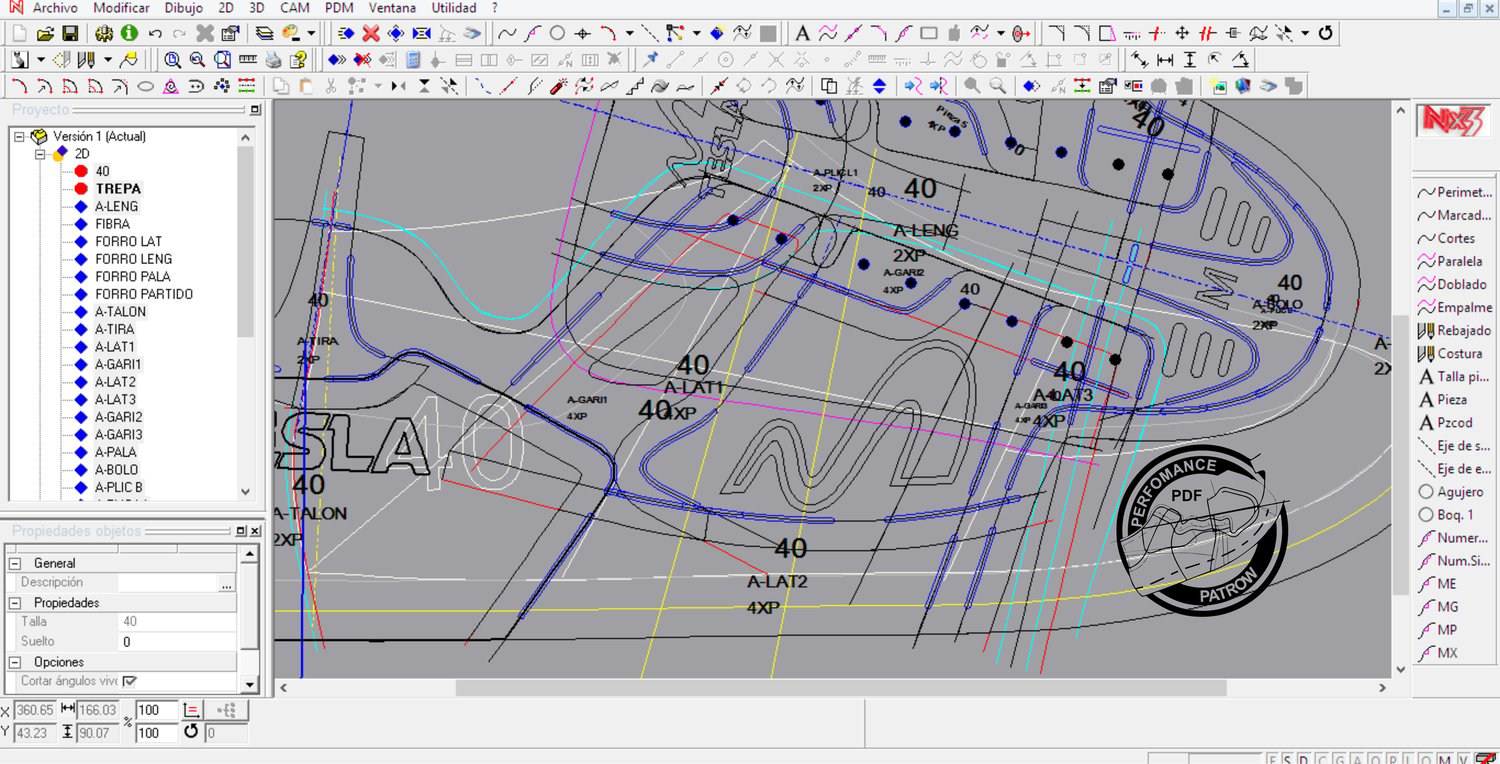Select the TREPA item in project tree
Screen dimensions: 1500x764
point(118,188)
